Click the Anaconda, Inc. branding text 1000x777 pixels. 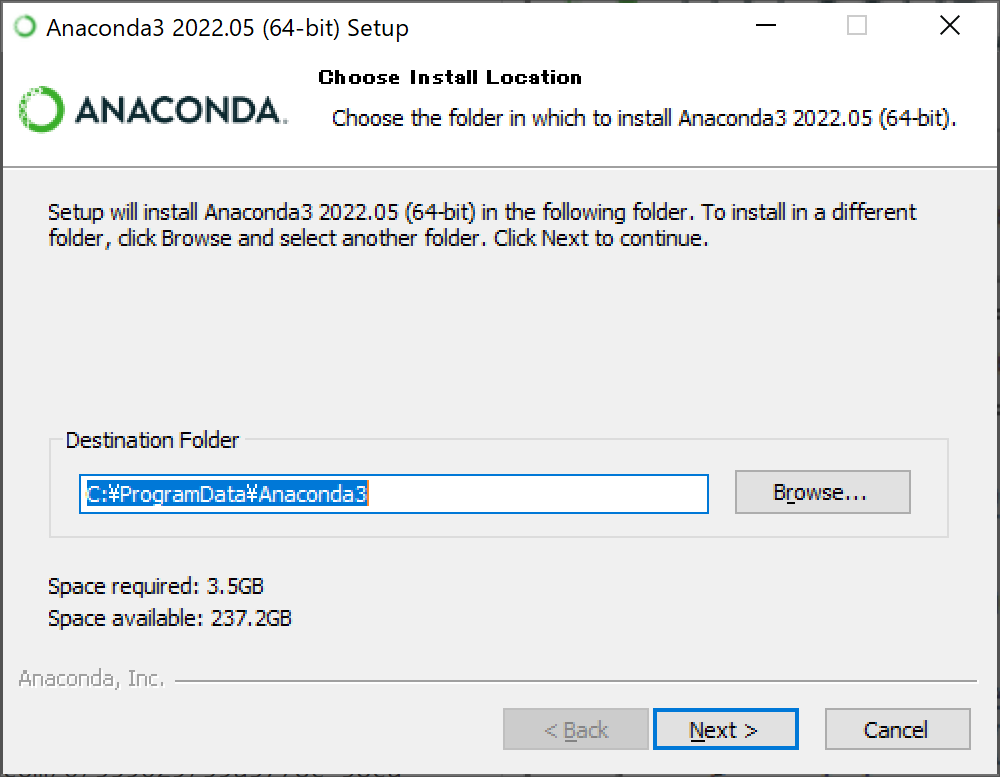91,679
